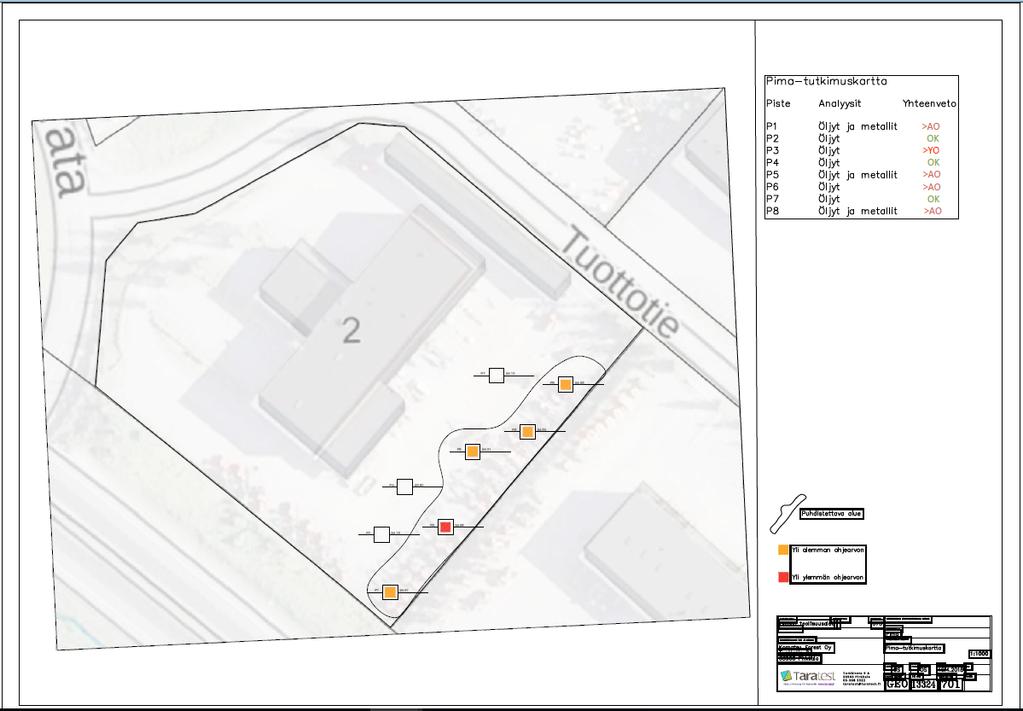Click the 'Piste' column header
Image resolution: width=1023 pixels, height=711 pixels.
coord(778,104)
